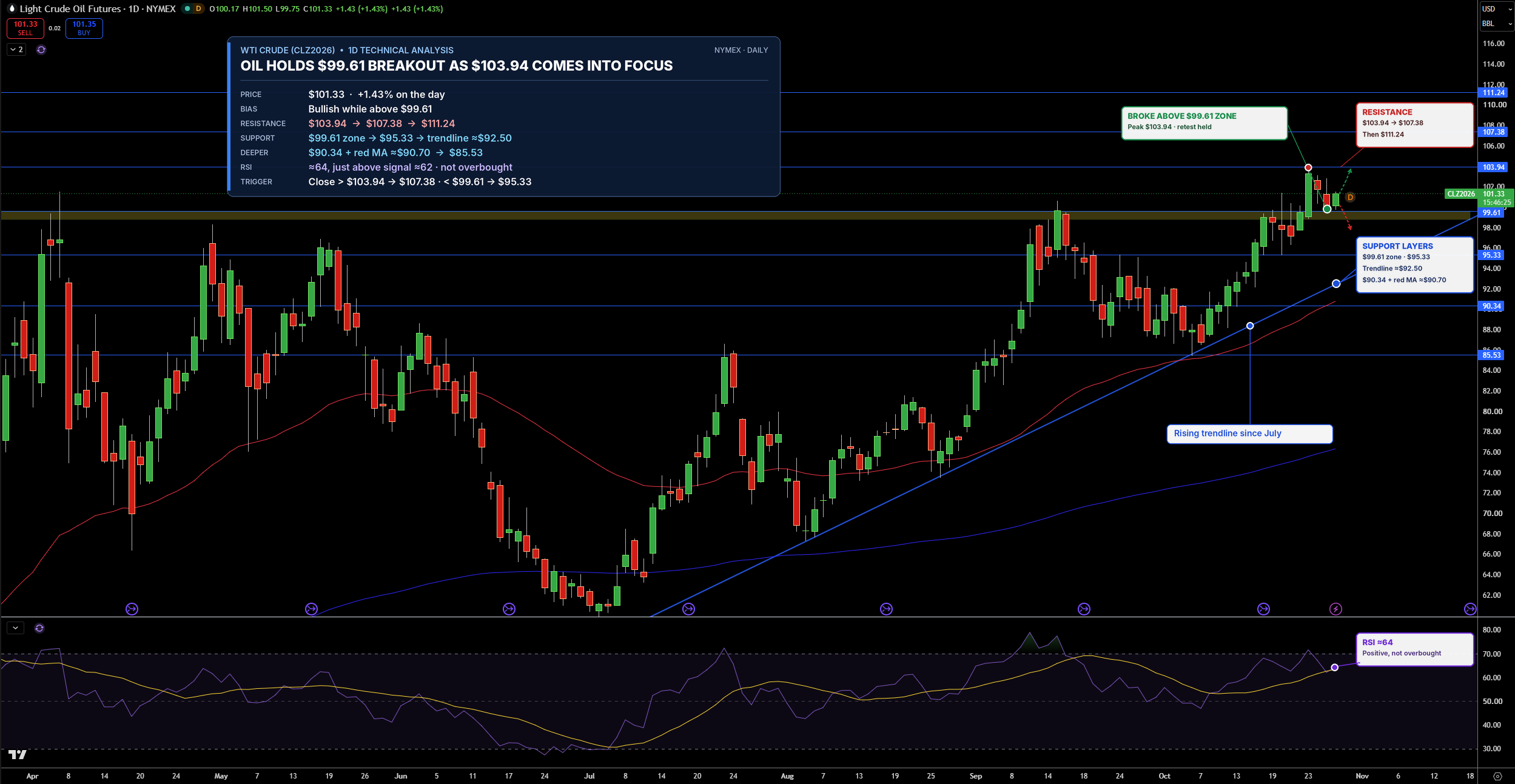1515x784 pixels.
Task: Click the purple sync icon beside legend counter
Action: pos(41,50)
